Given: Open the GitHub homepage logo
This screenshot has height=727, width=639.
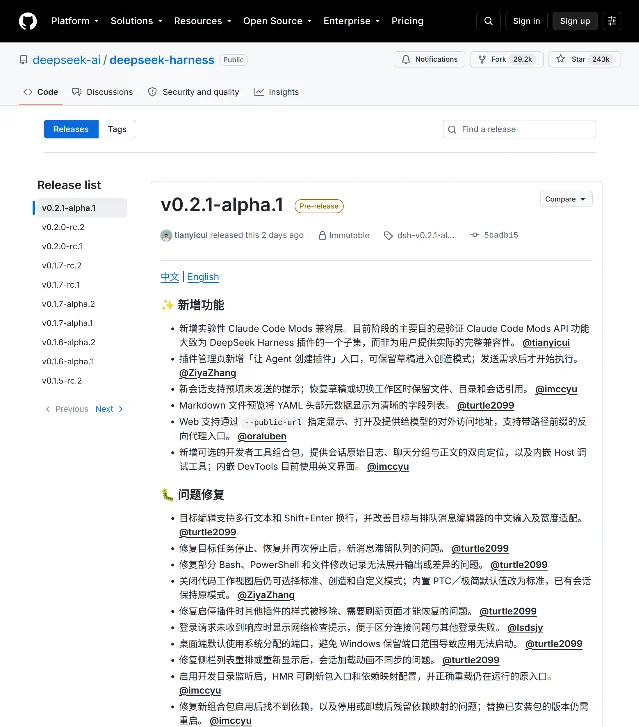Looking at the screenshot, I should 28,21.
